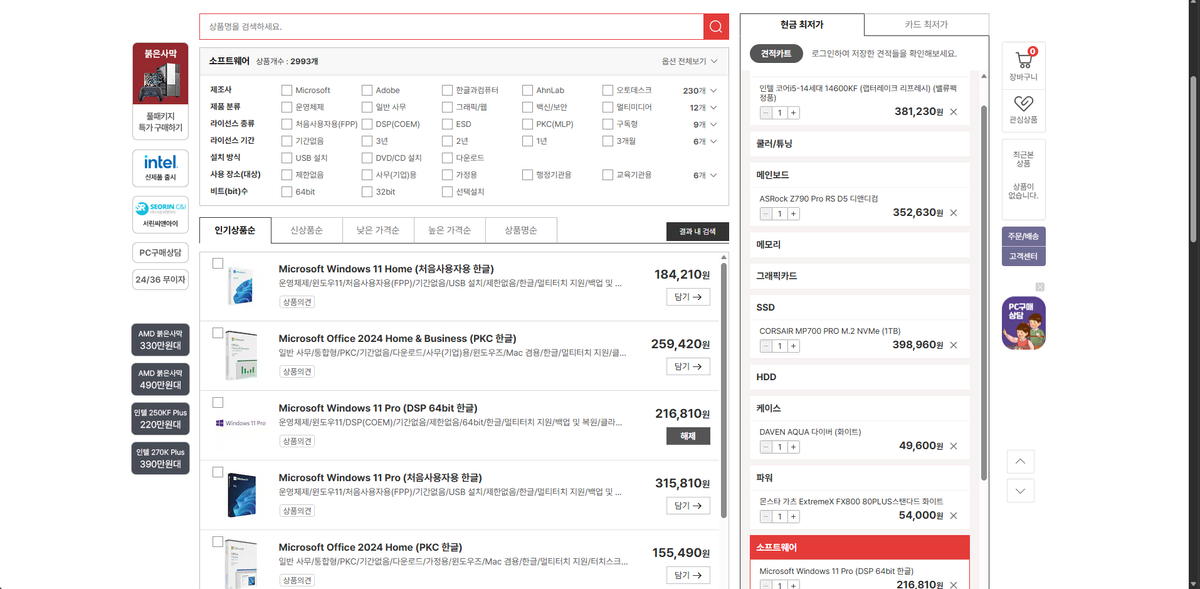Screen dimensions: 1200x589
Task: Click the 결과 내 검색 button
Action: [697, 231]
